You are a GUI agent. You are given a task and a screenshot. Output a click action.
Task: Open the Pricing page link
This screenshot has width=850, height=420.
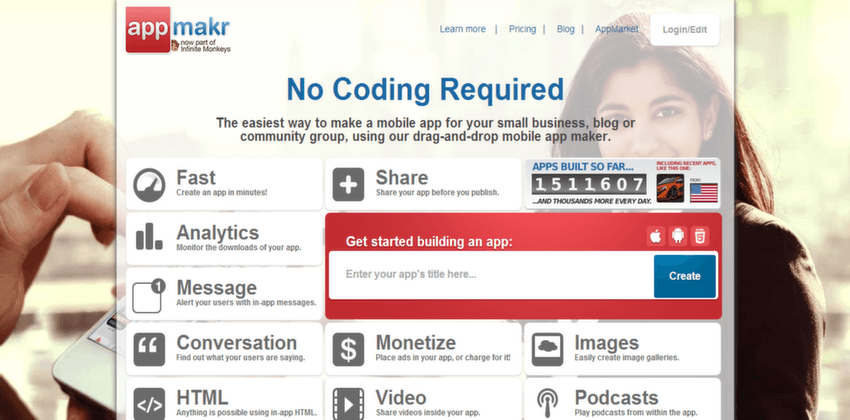tap(522, 29)
